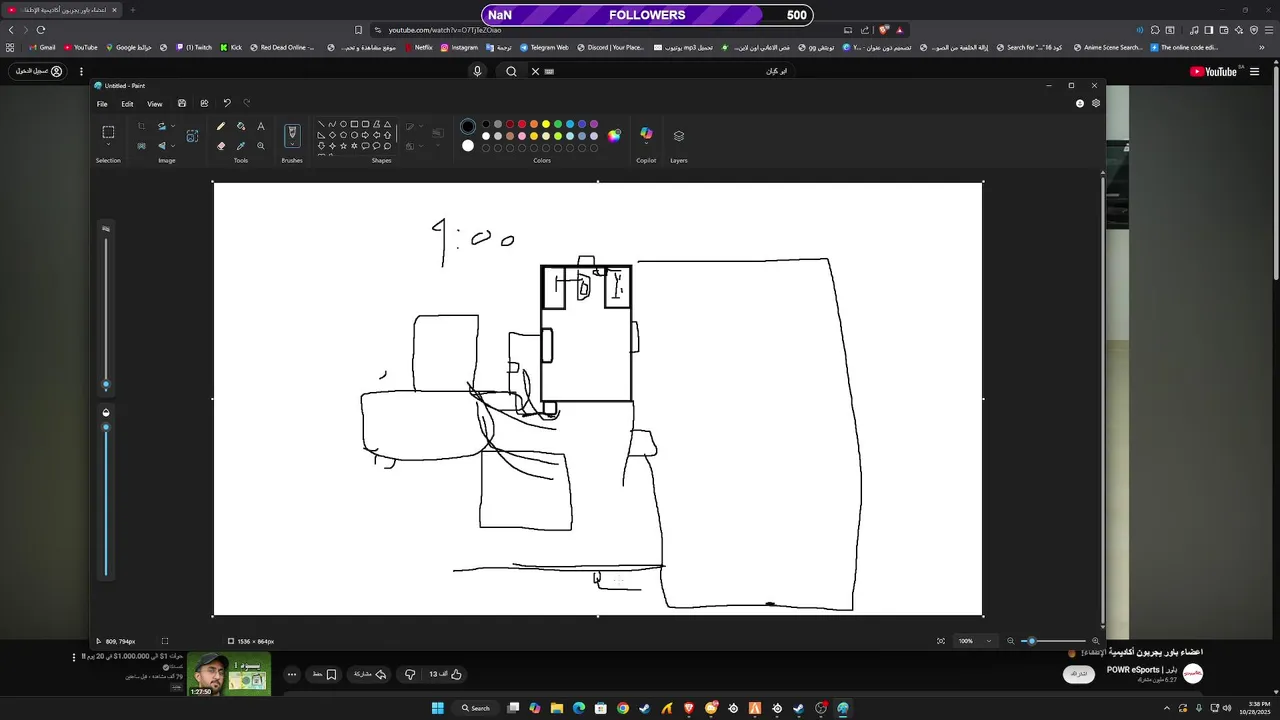Open Paint settings gear
This screenshot has width=1280, height=720.
(x=1096, y=103)
